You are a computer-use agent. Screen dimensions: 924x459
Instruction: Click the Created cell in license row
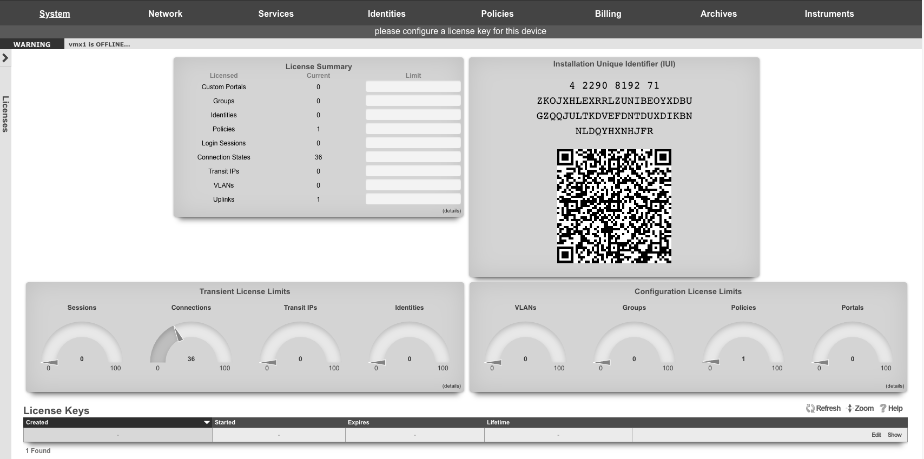[x=118, y=435]
